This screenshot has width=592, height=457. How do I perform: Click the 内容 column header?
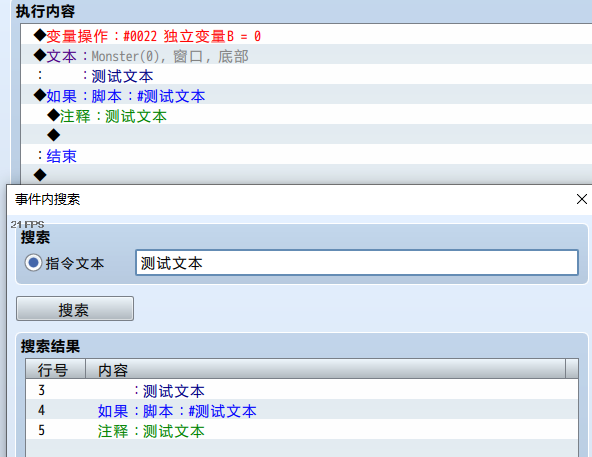click(325, 369)
